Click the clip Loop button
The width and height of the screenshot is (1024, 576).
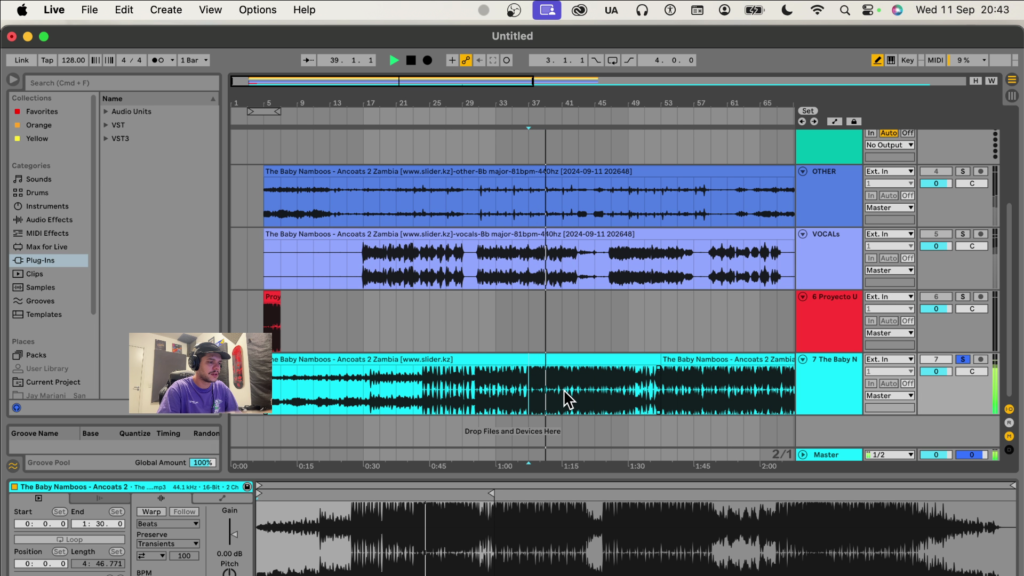(69, 540)
